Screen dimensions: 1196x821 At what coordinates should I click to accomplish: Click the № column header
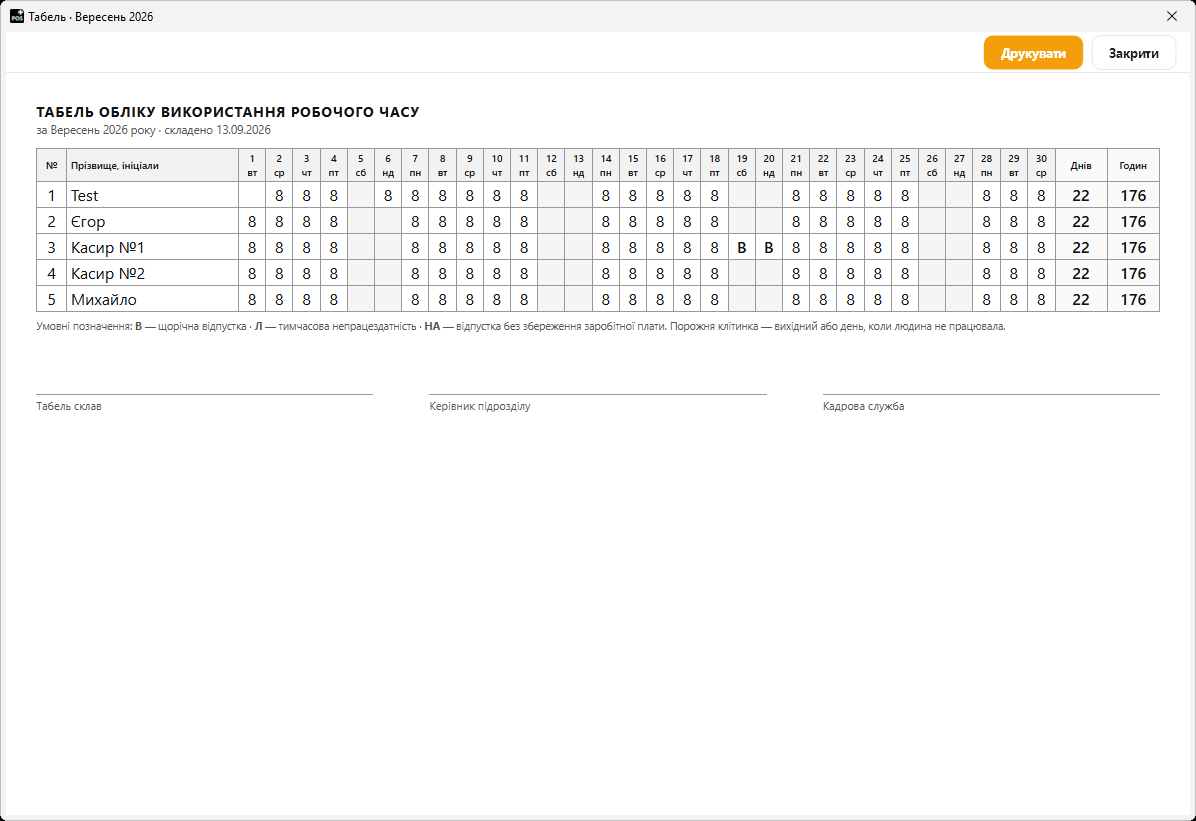click(x=51, y=166)
